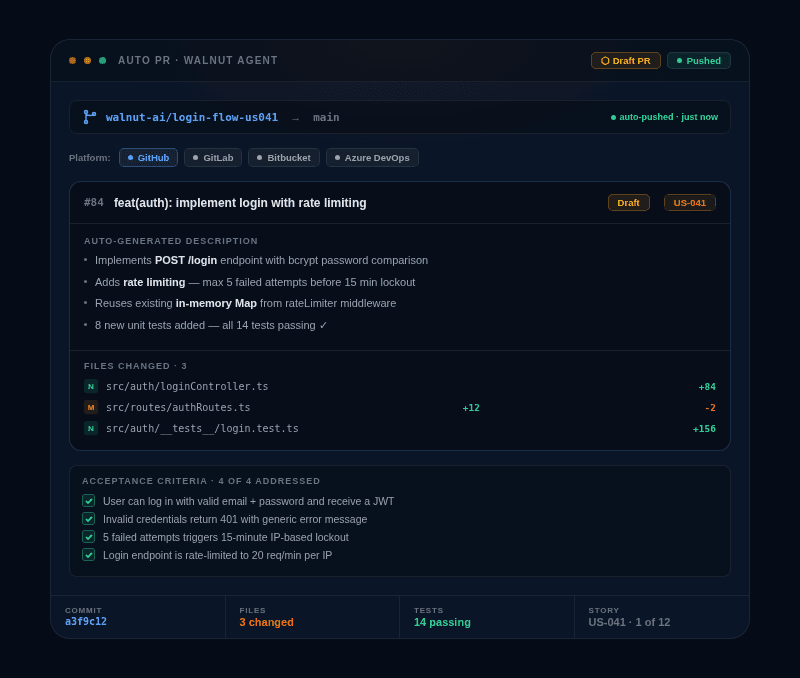Click the orange "M" icon beside authRoutes.ts

pyautogui.click(x=90, y=407)
